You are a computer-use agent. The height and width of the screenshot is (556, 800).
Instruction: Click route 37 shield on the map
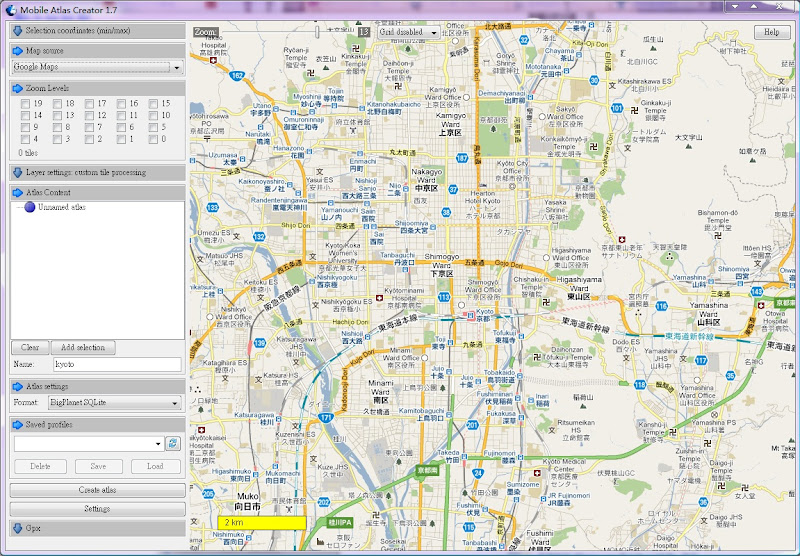click(453, 190)
